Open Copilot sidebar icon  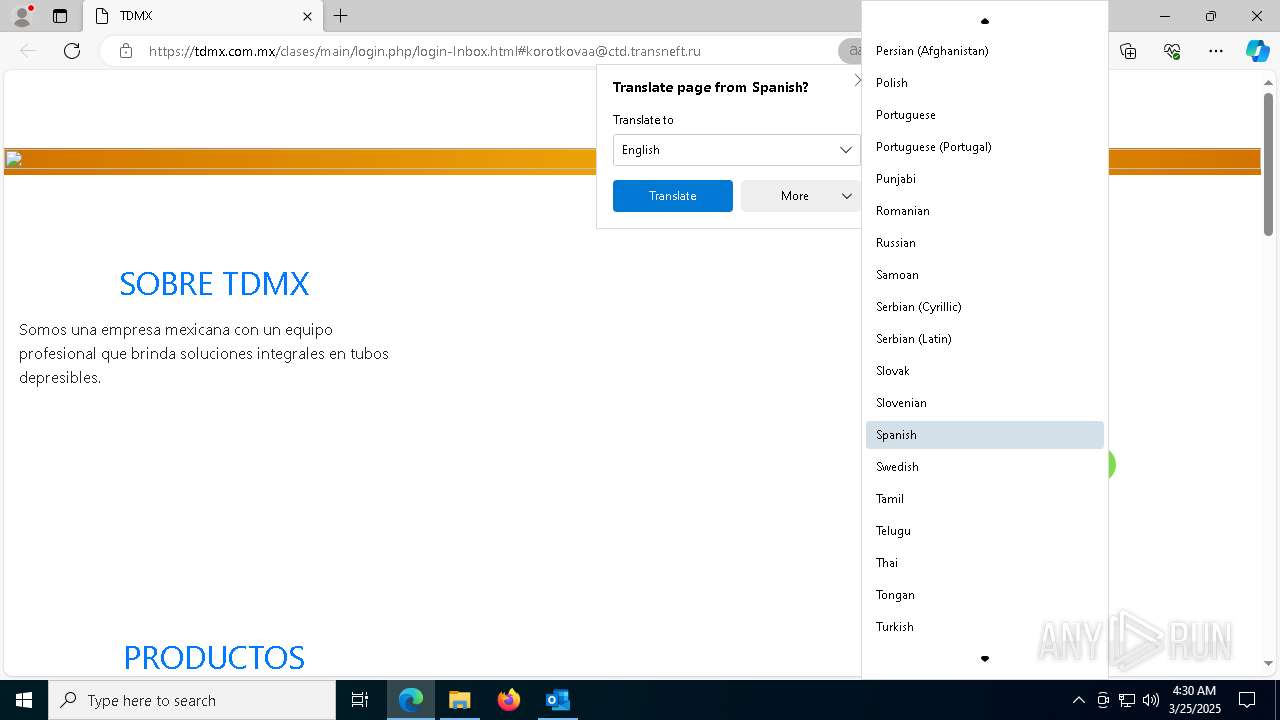coord(1257,51)
